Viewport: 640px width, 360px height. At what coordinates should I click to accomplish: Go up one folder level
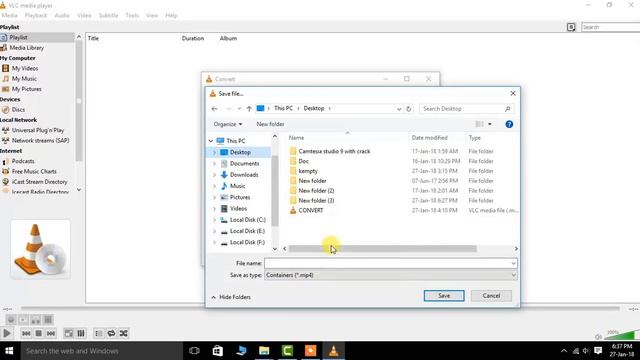tap(249, 109)
